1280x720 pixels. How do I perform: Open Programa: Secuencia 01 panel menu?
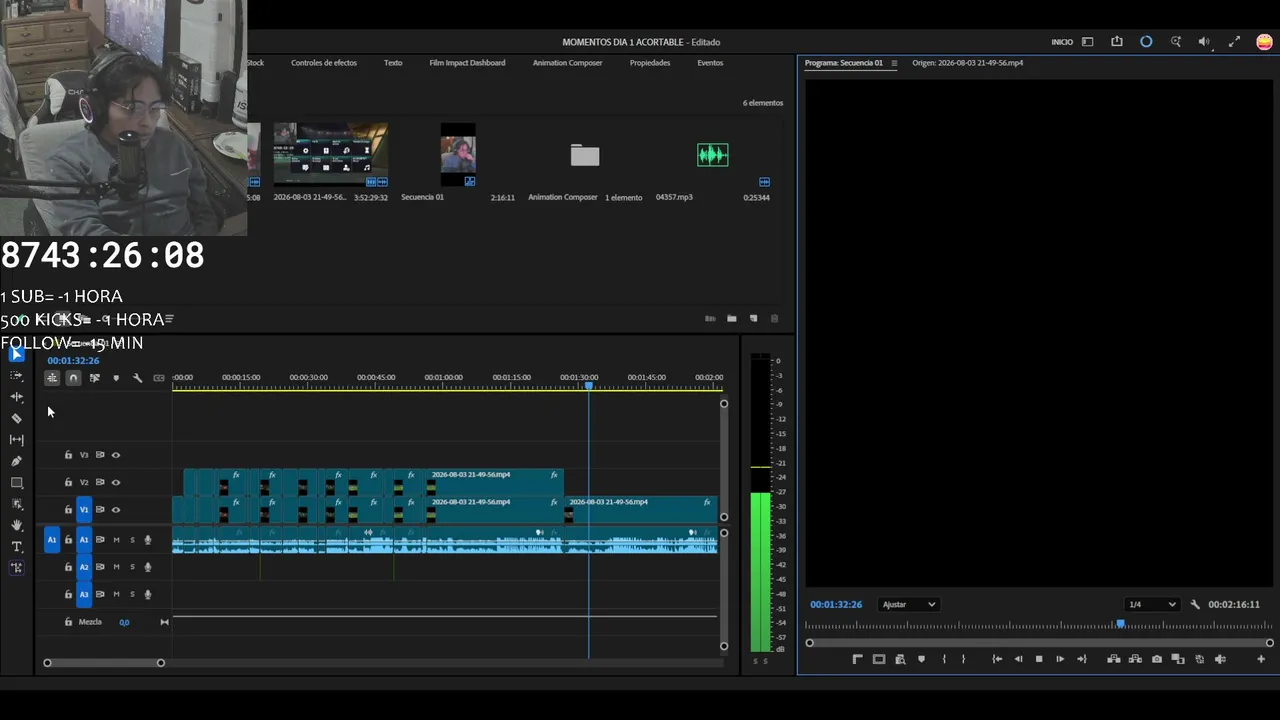(x=894, y=63)
